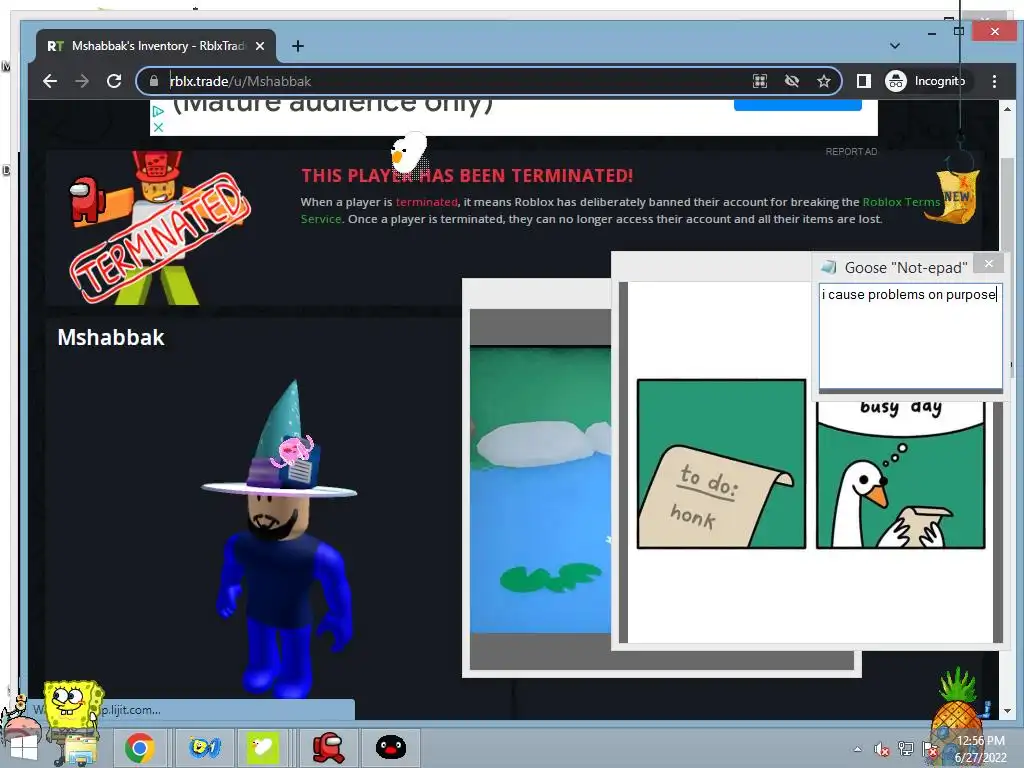Click the page scrollbar down arrow
The image size is (1024, 768).
pos(1007,711)
